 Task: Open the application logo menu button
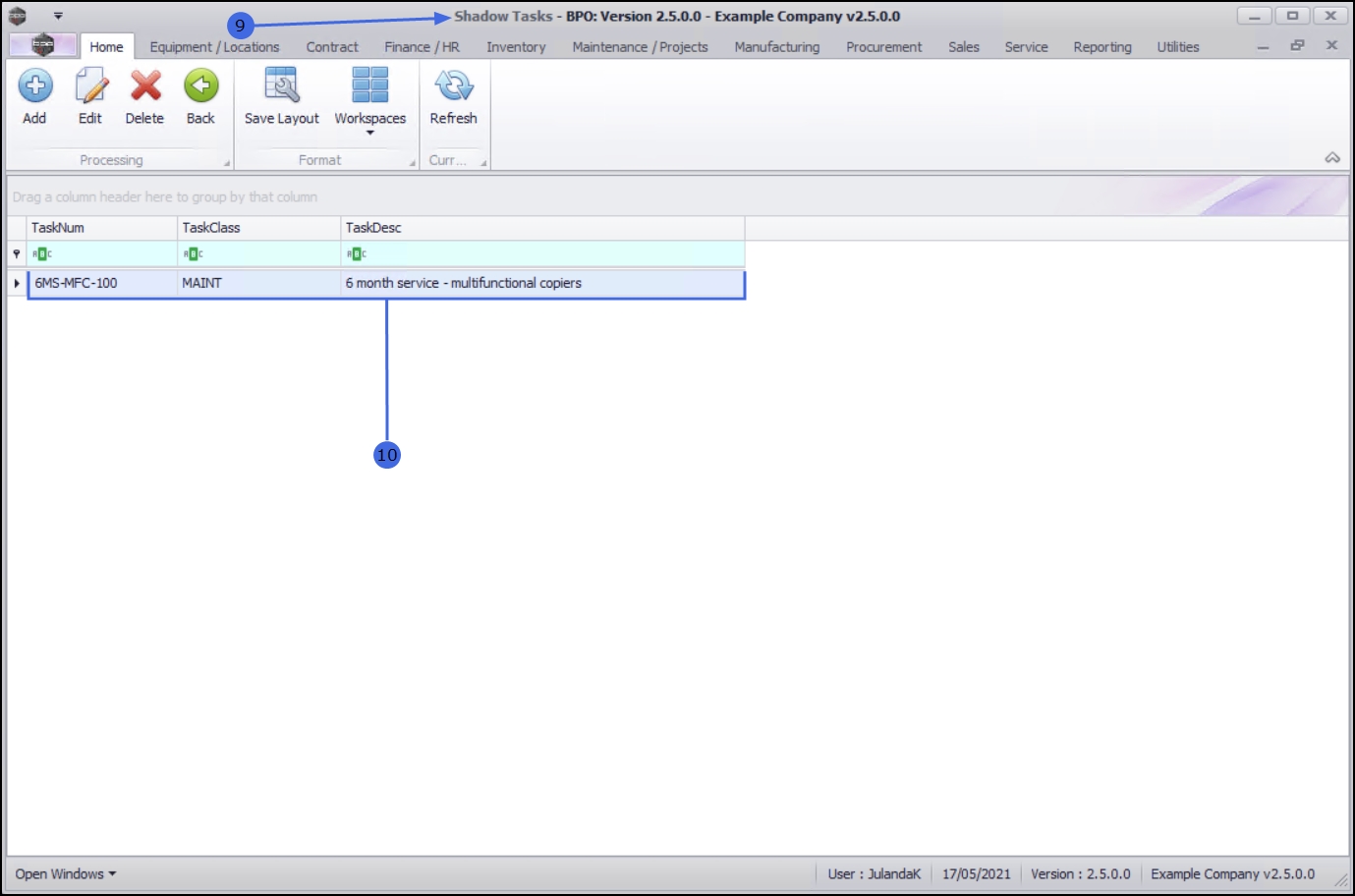pos(42,45)
